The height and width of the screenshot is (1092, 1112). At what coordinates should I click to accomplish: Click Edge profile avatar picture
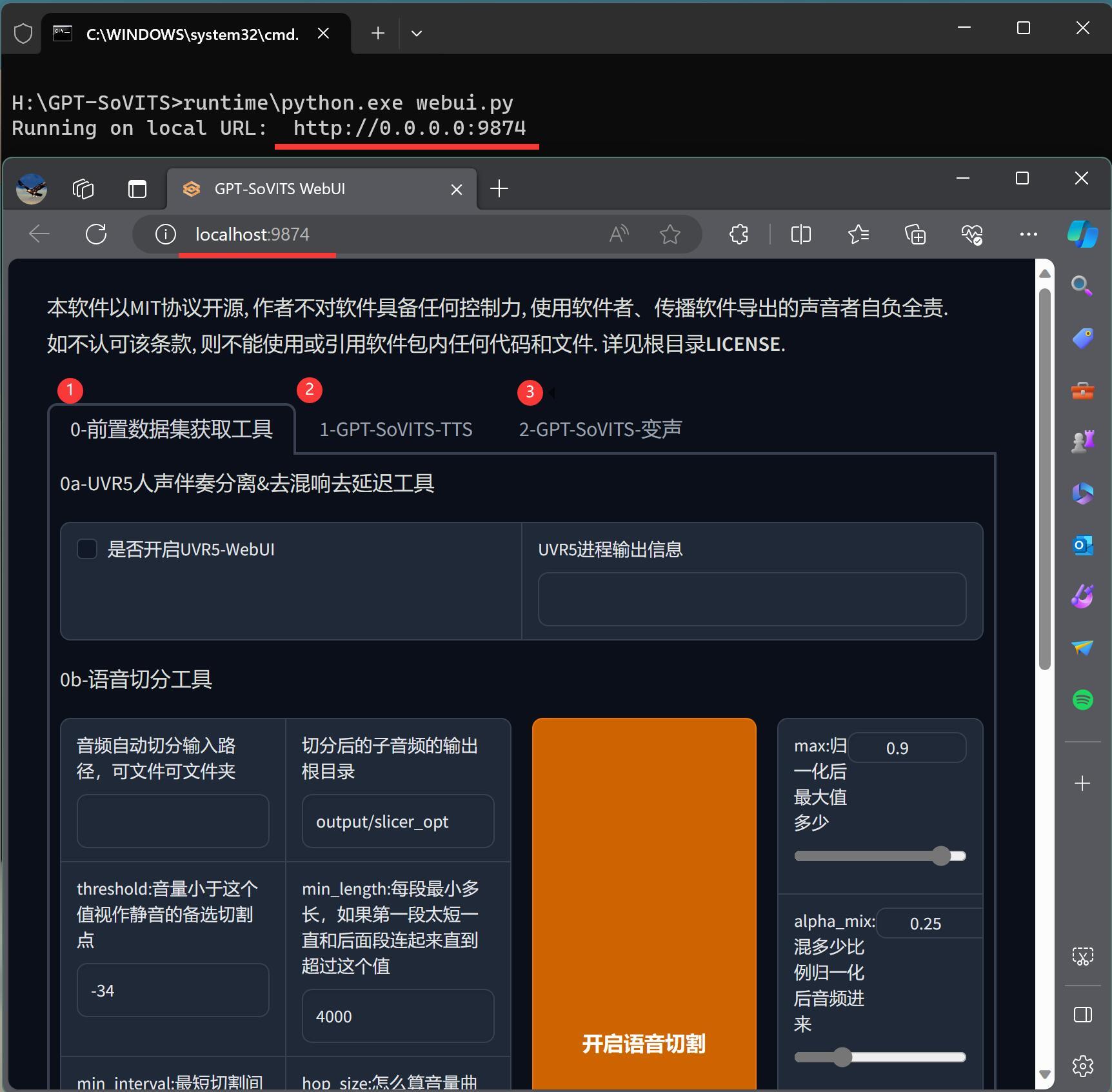tap(31, 189)
